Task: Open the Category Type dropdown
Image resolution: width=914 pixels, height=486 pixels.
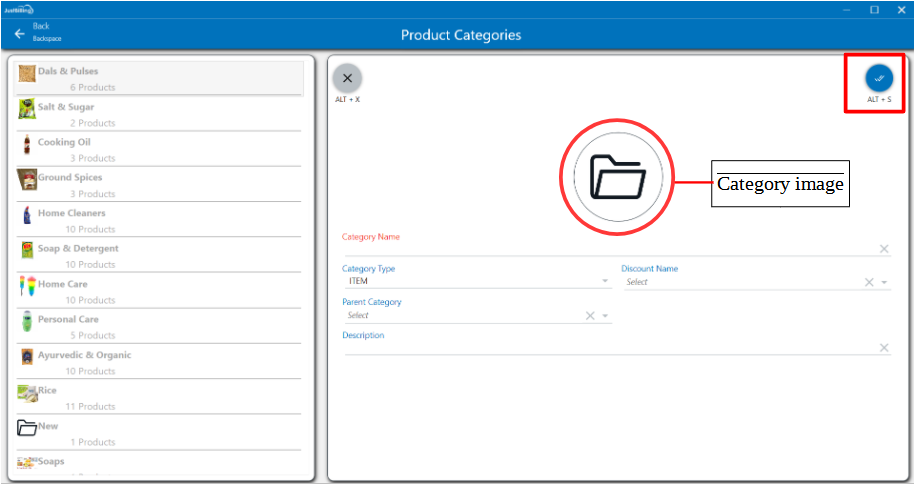Action: pyautogui.click(x=605, y=282)
